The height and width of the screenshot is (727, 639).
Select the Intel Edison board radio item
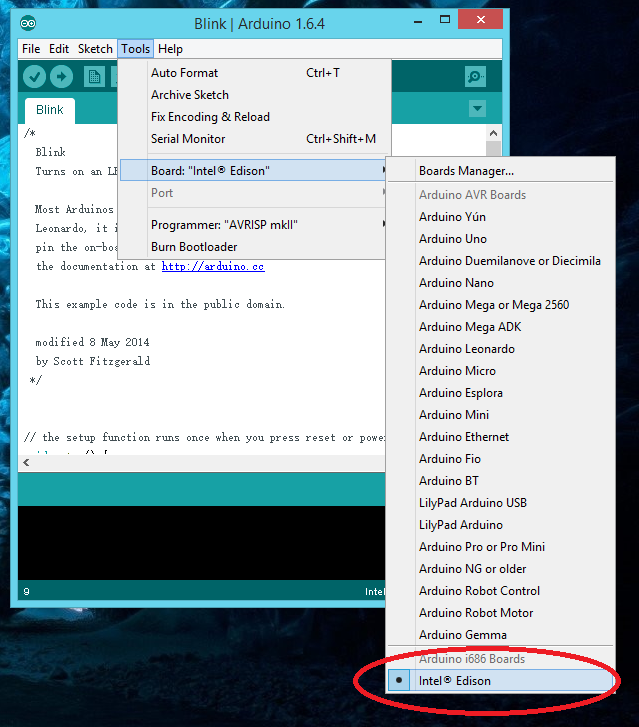click(x=501, y=681)
